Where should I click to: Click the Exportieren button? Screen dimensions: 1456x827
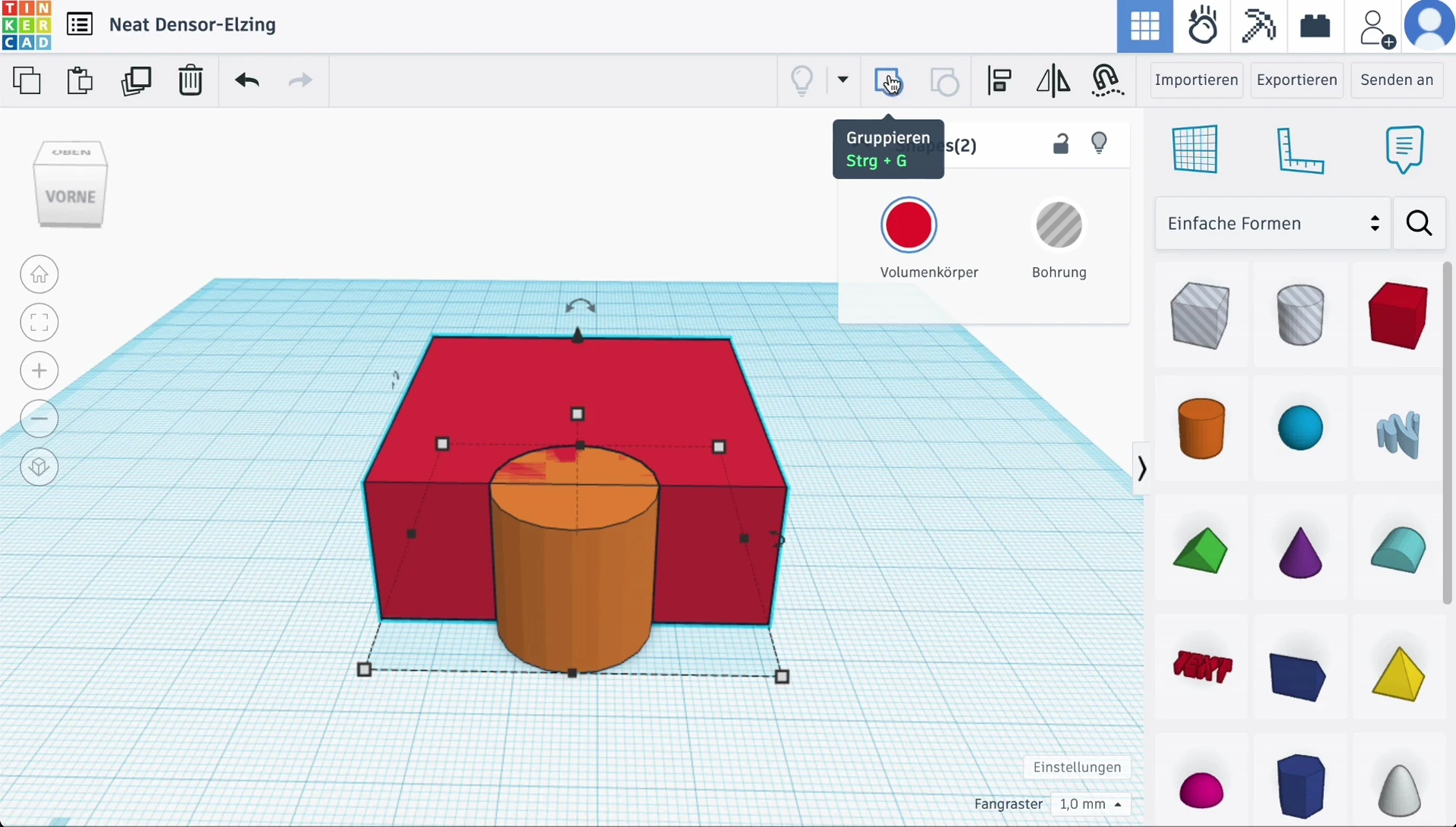[x=1297, y=80]
